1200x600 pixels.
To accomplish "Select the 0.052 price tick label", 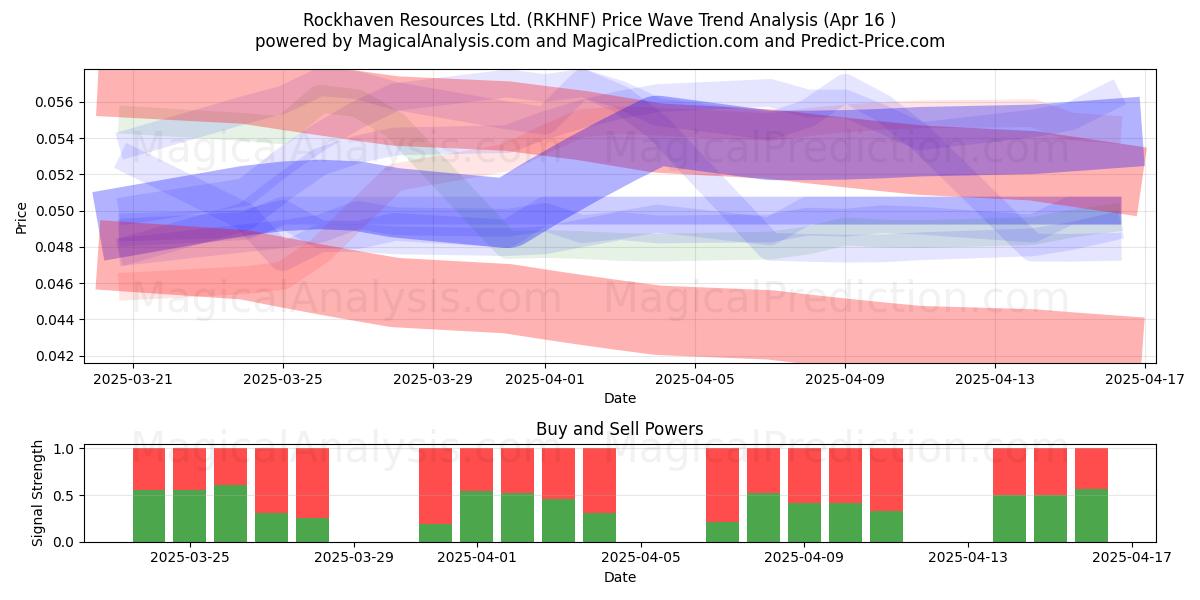I will pos(56,175).
